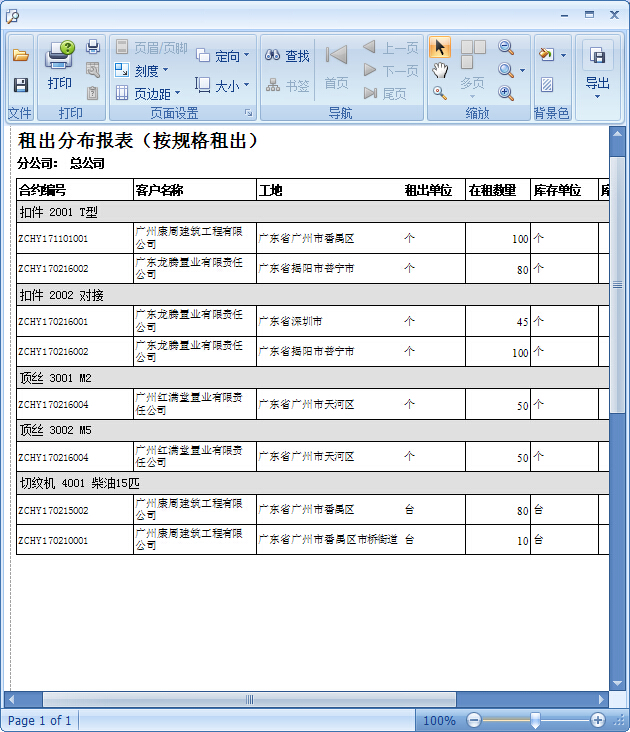Image resolution: width=630 pixels, height=732 pixels.
Task: Open the 大小 paper size dropdown
Action: tap(223, 85)
